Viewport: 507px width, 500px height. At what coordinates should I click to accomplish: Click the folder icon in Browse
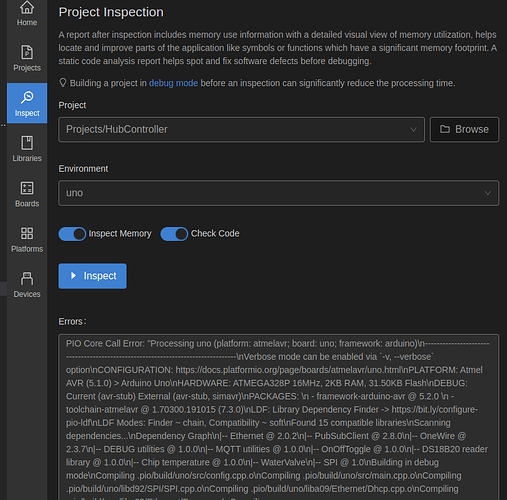445,129
